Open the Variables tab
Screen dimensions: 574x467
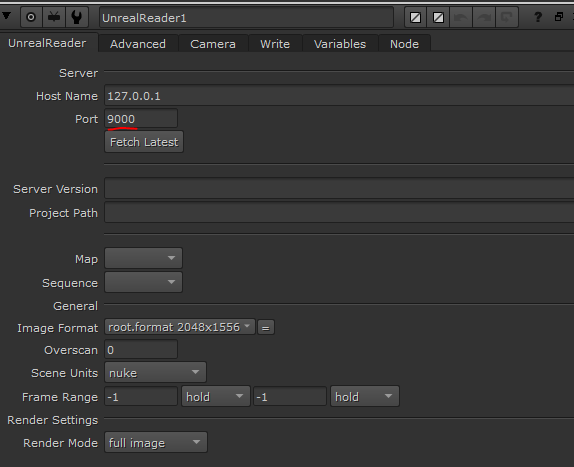coord(340,44)
